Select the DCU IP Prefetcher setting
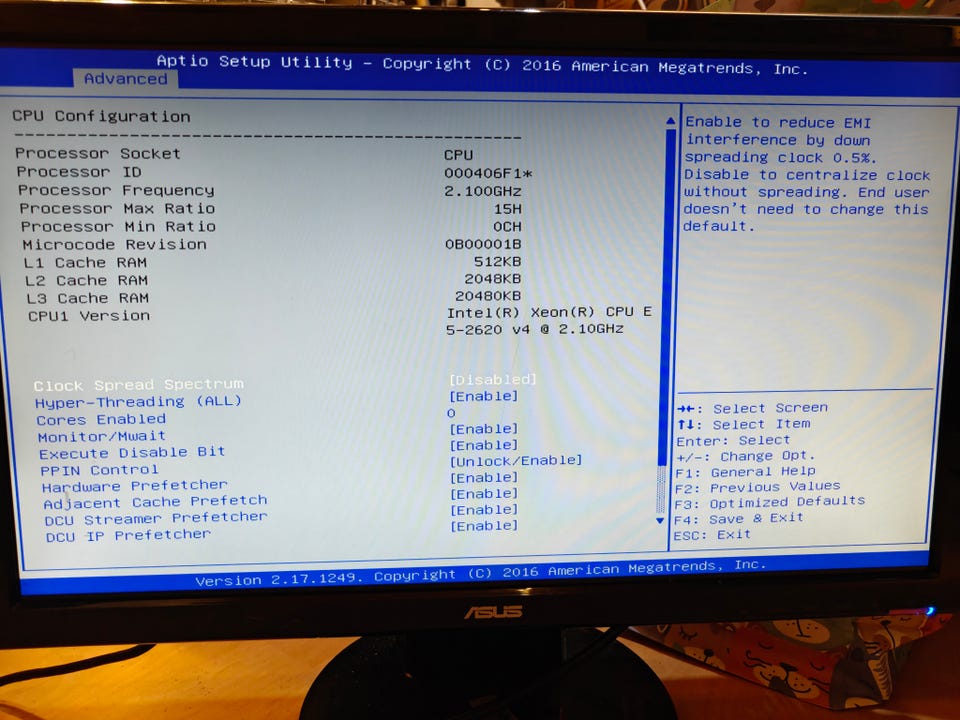The width and height of the screenshot is (960, 720). click(129, 536)
